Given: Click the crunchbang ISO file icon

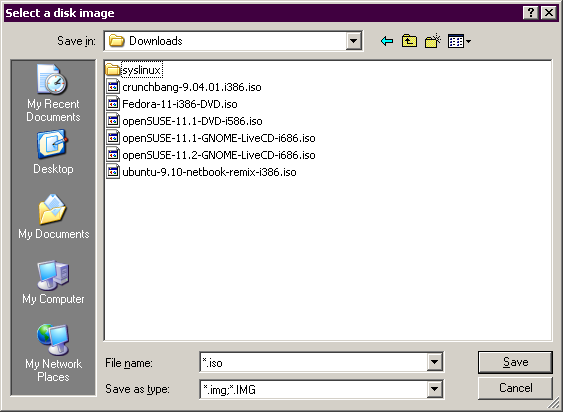Looking at the screenshot, I should [113, 87].
